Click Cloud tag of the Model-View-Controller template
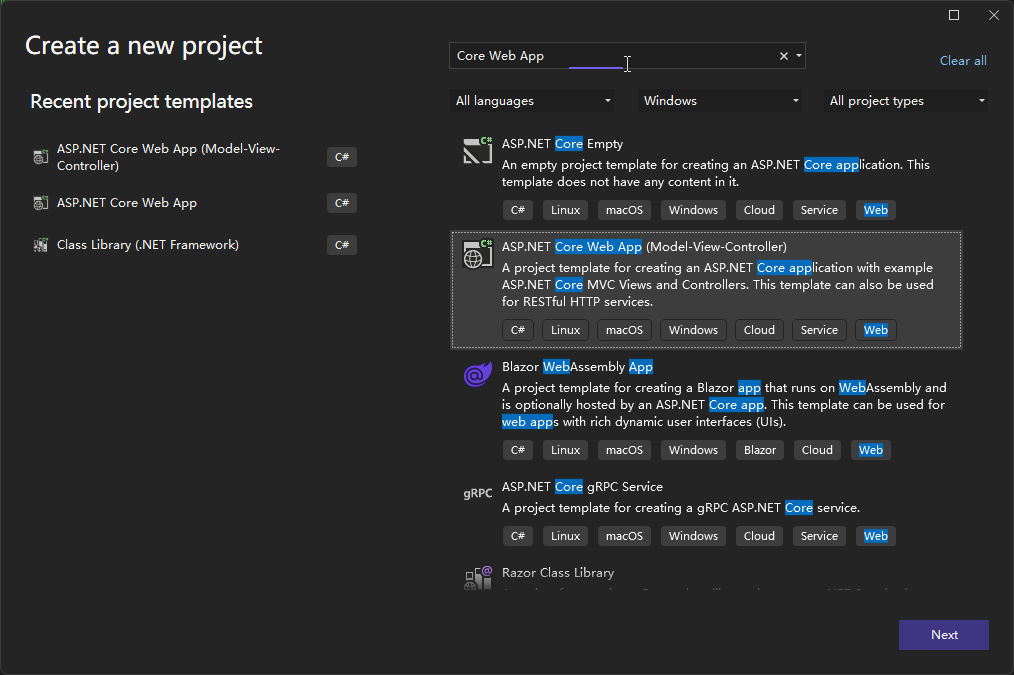 (x=759, y=330)
